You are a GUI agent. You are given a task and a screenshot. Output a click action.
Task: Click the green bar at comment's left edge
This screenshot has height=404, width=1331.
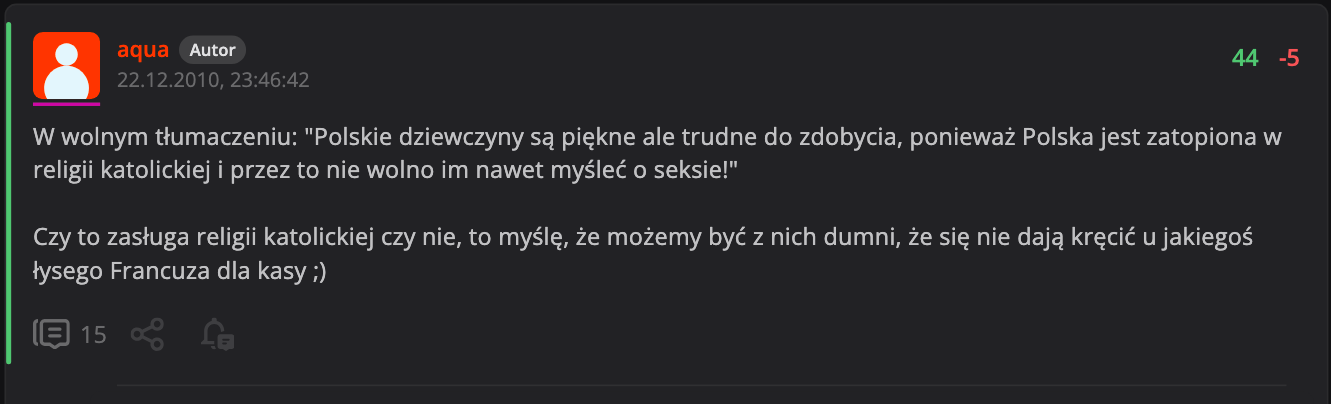(x=8, y=190)
